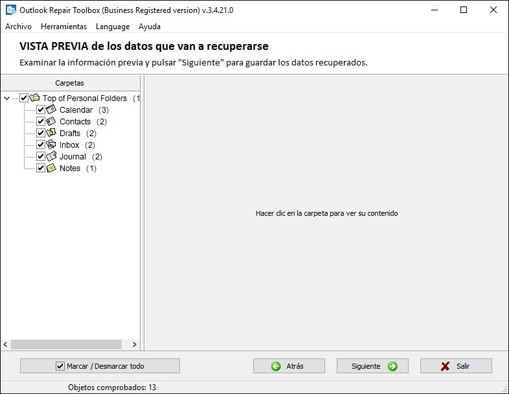Click folder tree scrollbar right arrow
Screen dimensions: 509x394
coord(134,344)
